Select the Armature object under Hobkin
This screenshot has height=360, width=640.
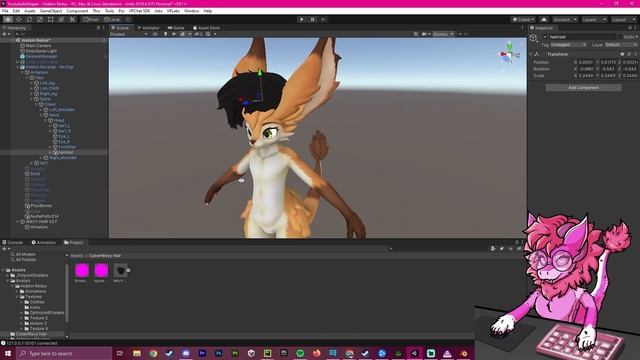(x=39, y=72)
